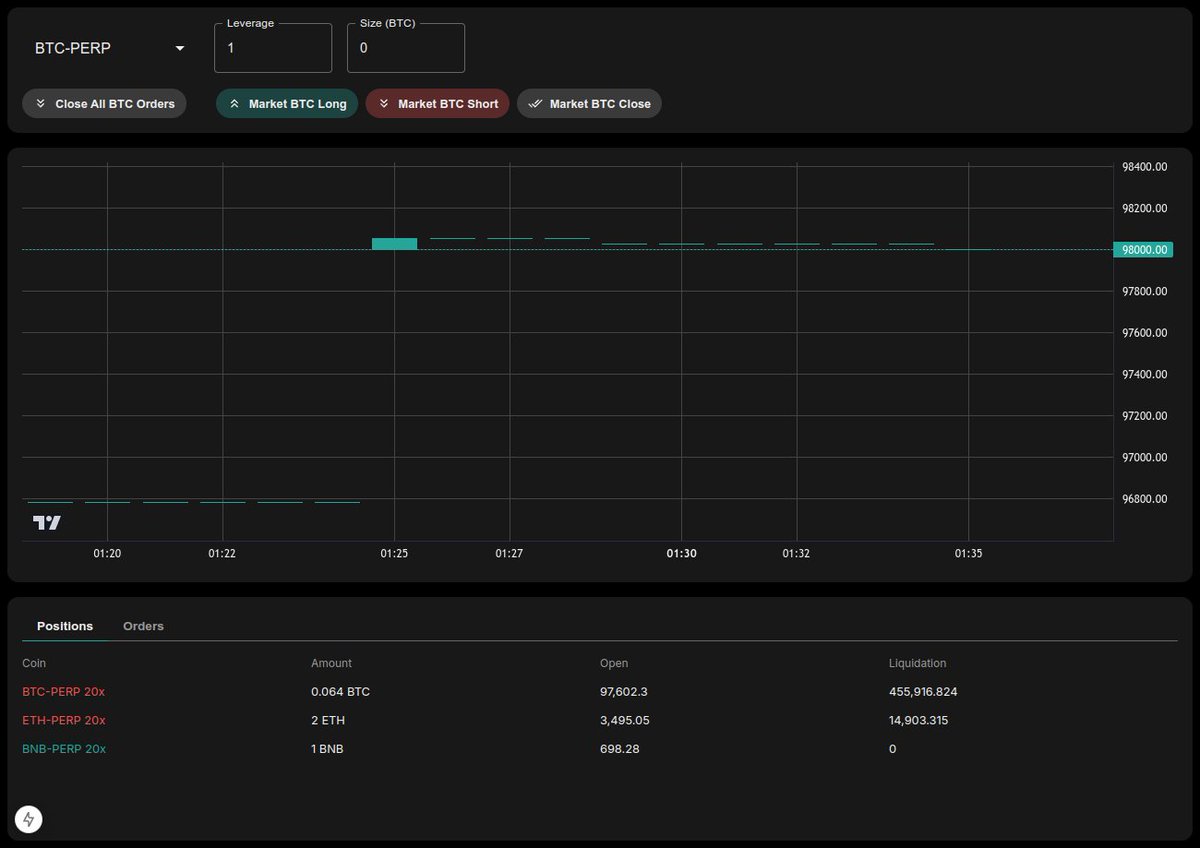Click the 01:35 time axis label

point(968,553)
